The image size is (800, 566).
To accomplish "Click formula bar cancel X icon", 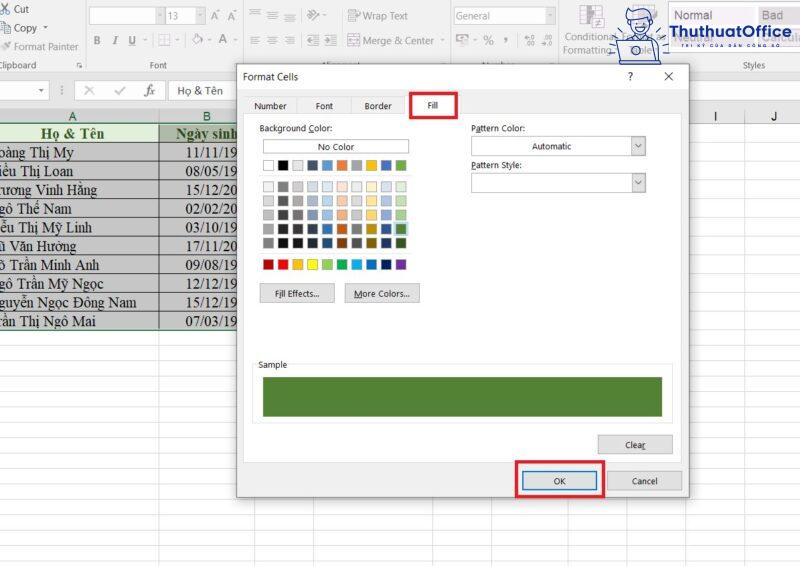I will (x=89, y=91).
